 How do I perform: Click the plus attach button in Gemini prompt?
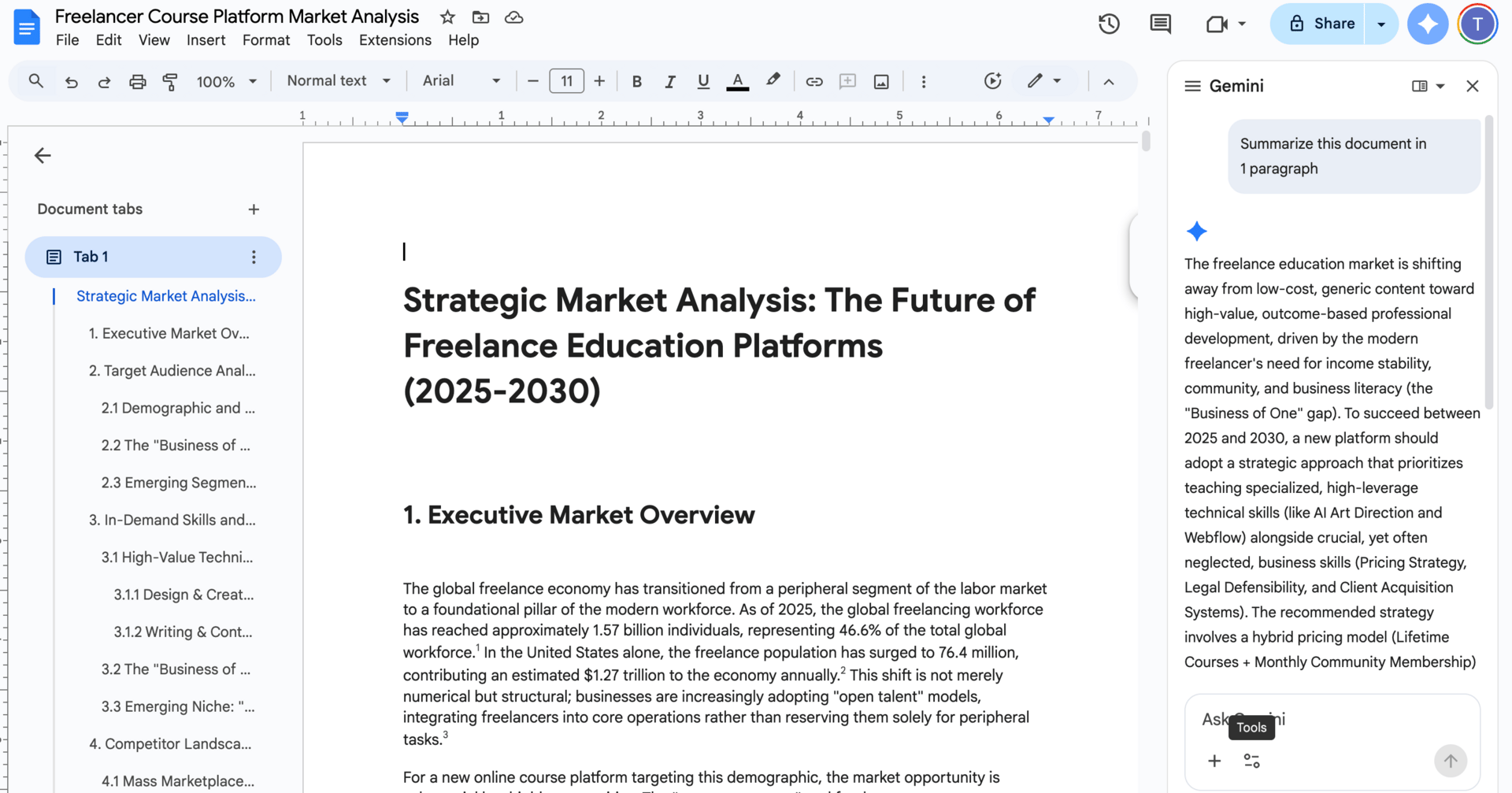(1214, 761)
